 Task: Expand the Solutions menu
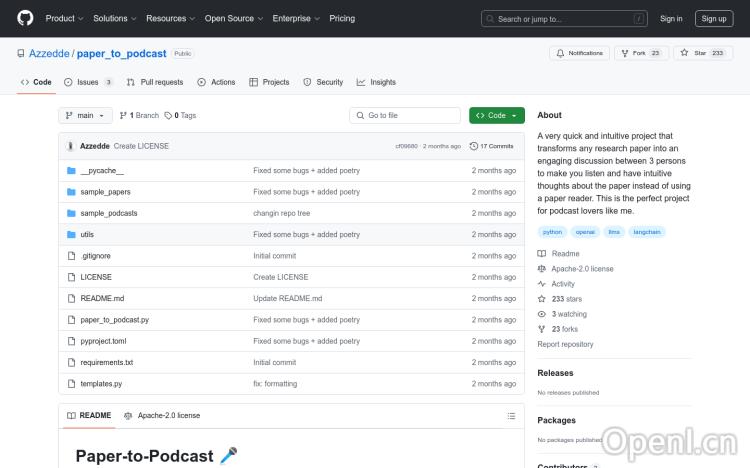click(114, 18)
